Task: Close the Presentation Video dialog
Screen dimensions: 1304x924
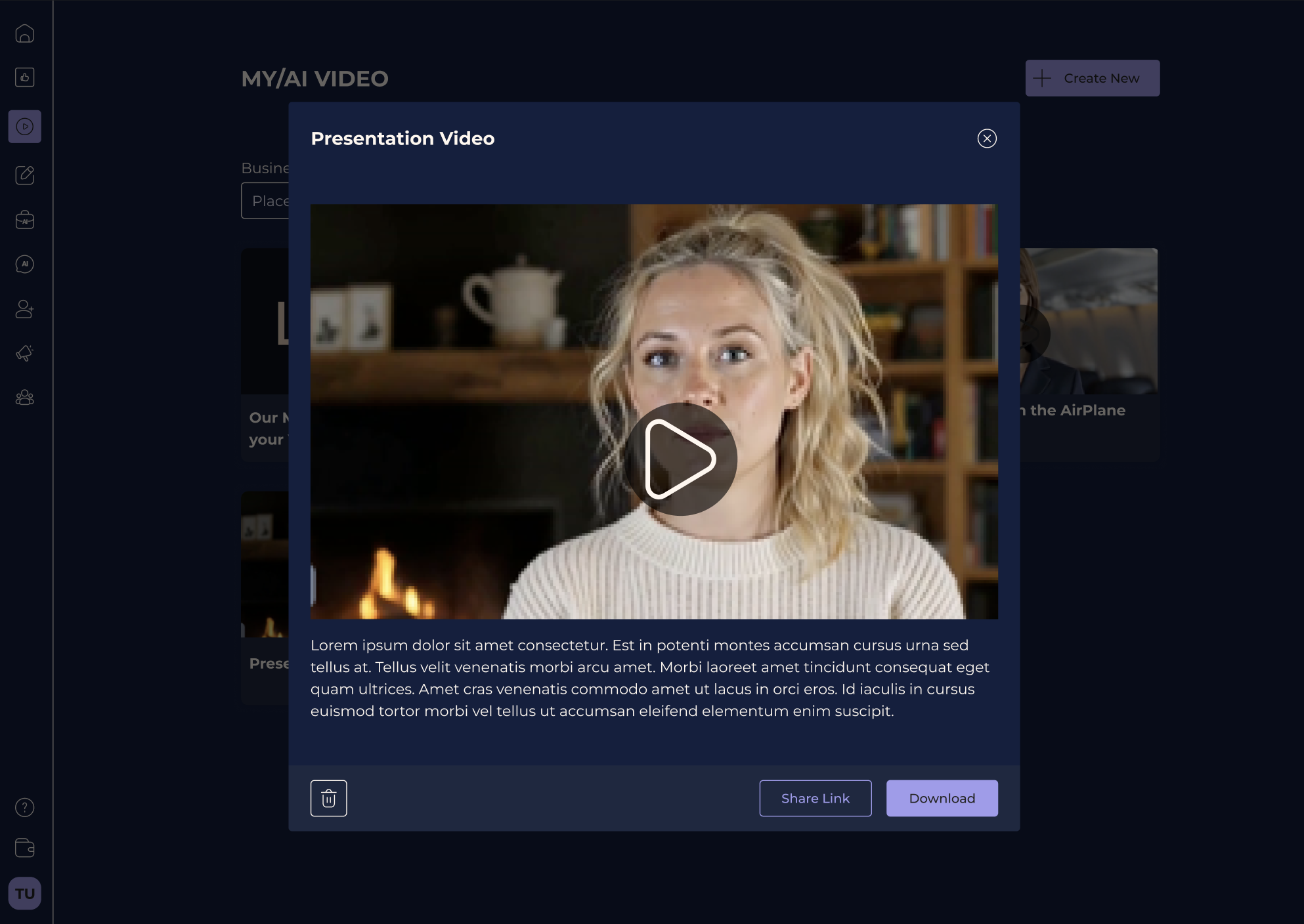Action: pyautogui.click(x=986, y=138)
